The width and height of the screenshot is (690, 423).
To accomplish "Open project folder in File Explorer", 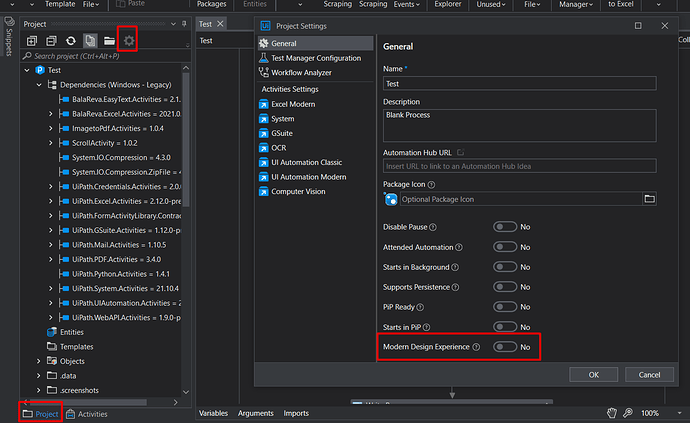I will pos(109,41).
